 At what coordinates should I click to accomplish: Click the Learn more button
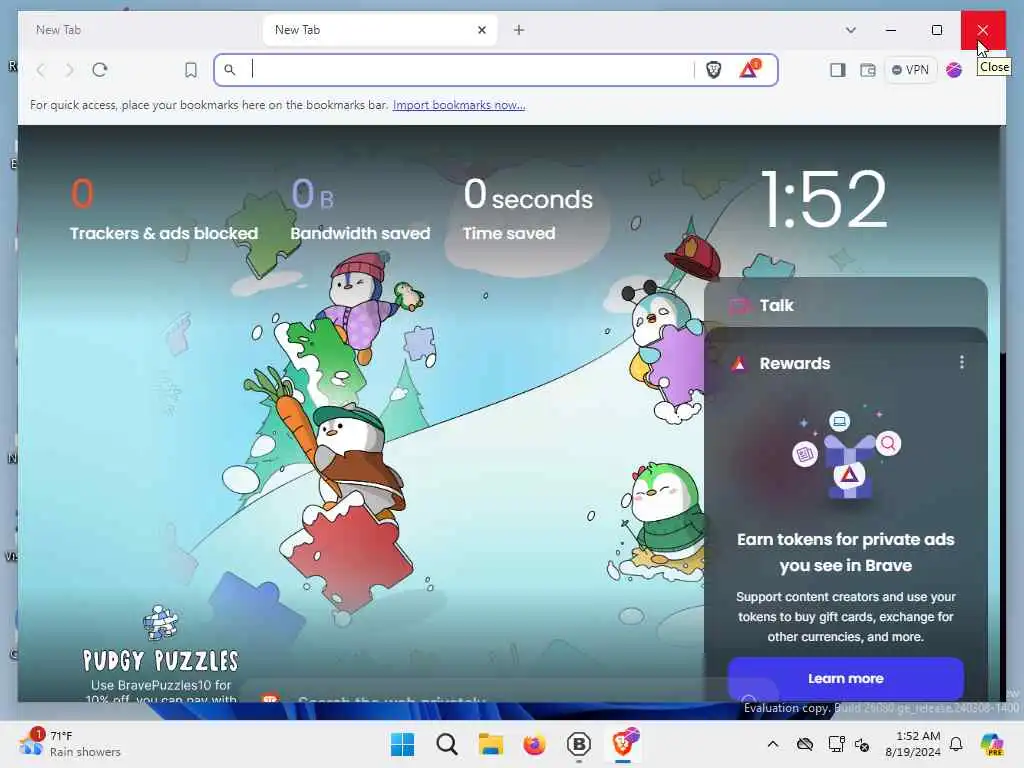pyautogui.click(x=846, y=679)
